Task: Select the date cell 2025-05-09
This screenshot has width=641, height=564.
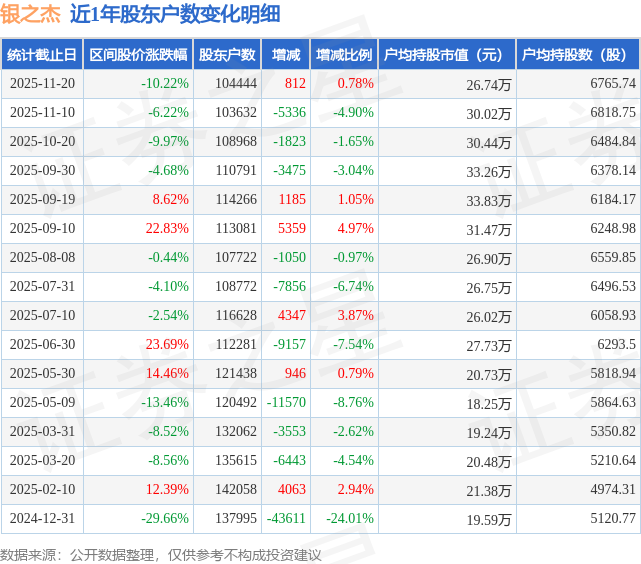Action: (x=43, y=403)
